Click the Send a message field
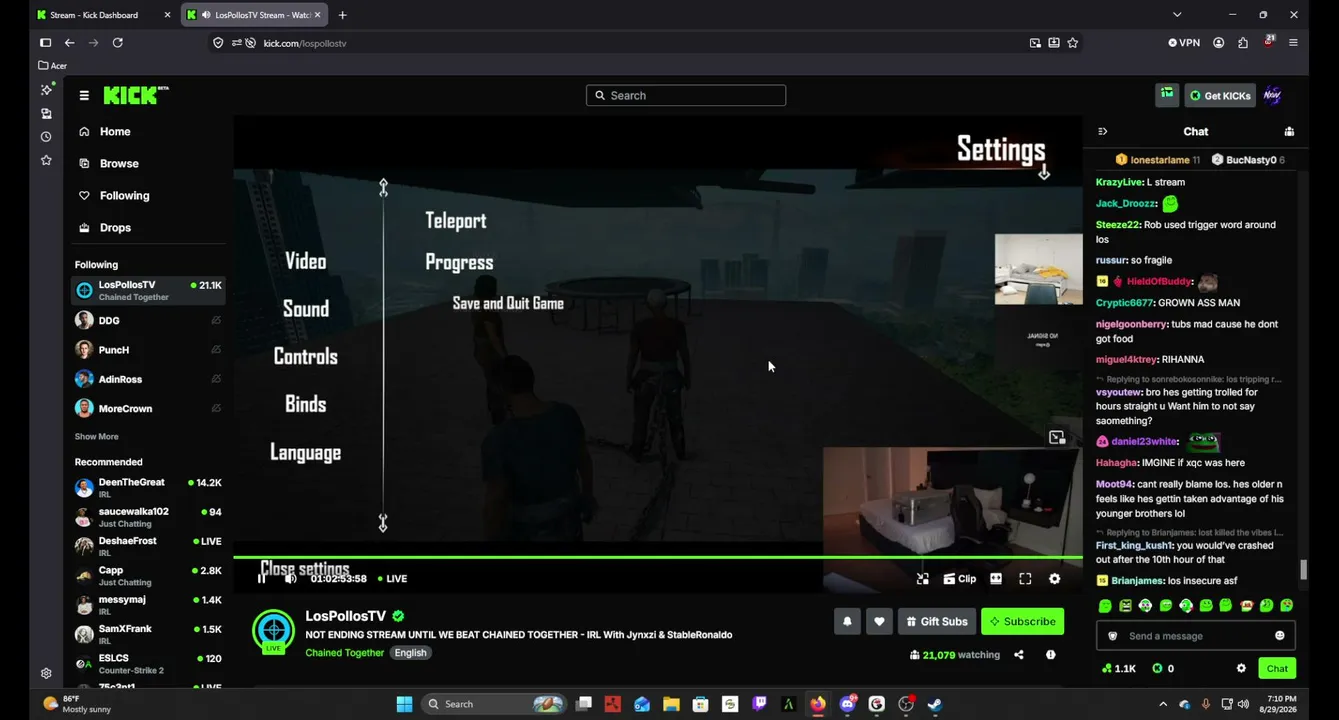This screenshot has width=1339, height=720. (1196, 636)
